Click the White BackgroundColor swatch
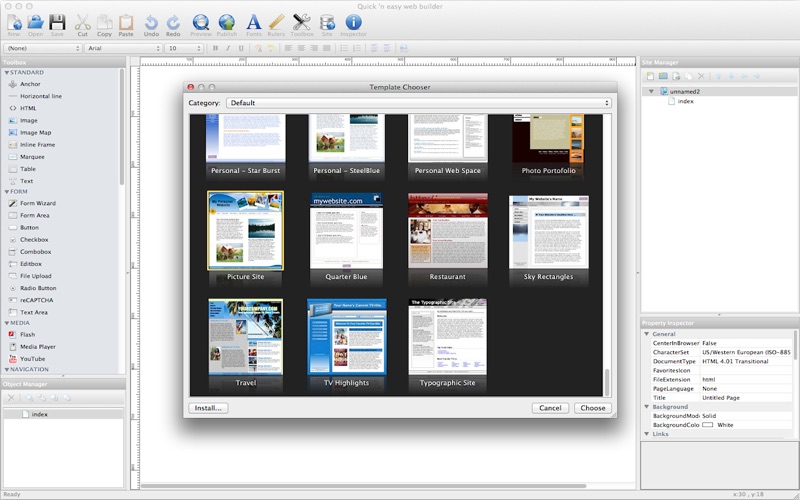800x500 pixels. point(707,425)
